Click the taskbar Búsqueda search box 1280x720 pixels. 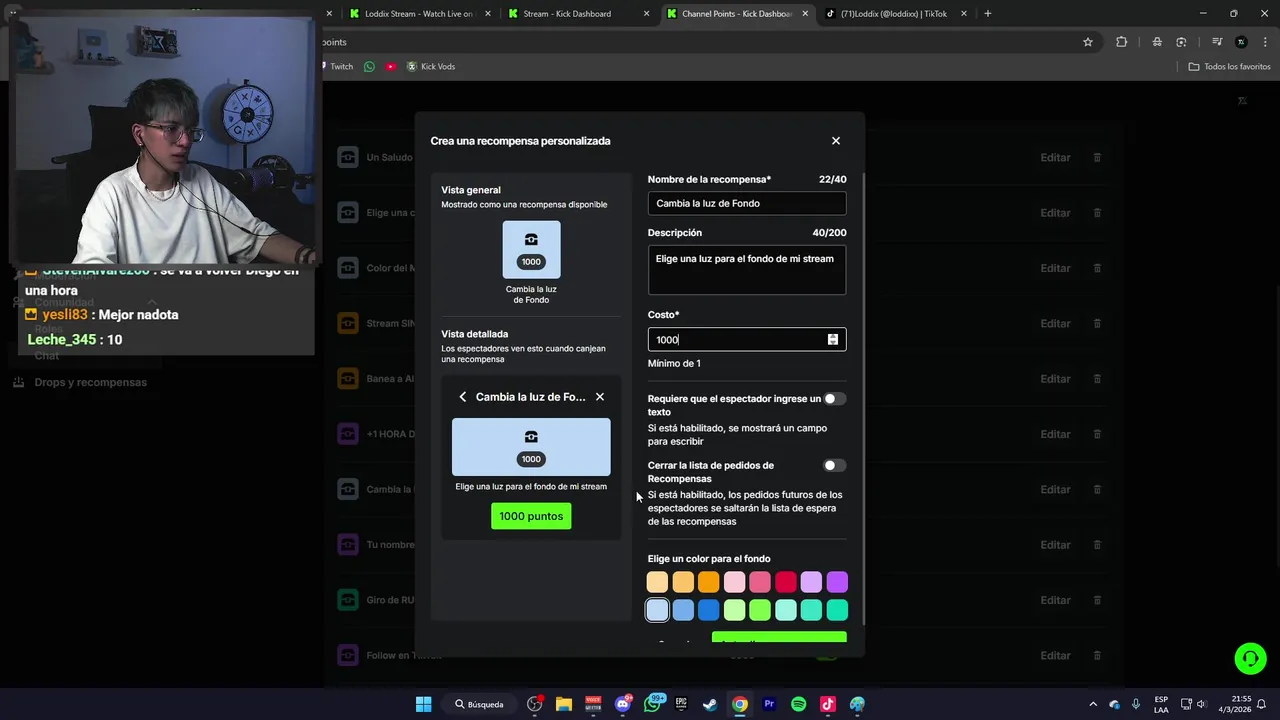pos(480,704)
